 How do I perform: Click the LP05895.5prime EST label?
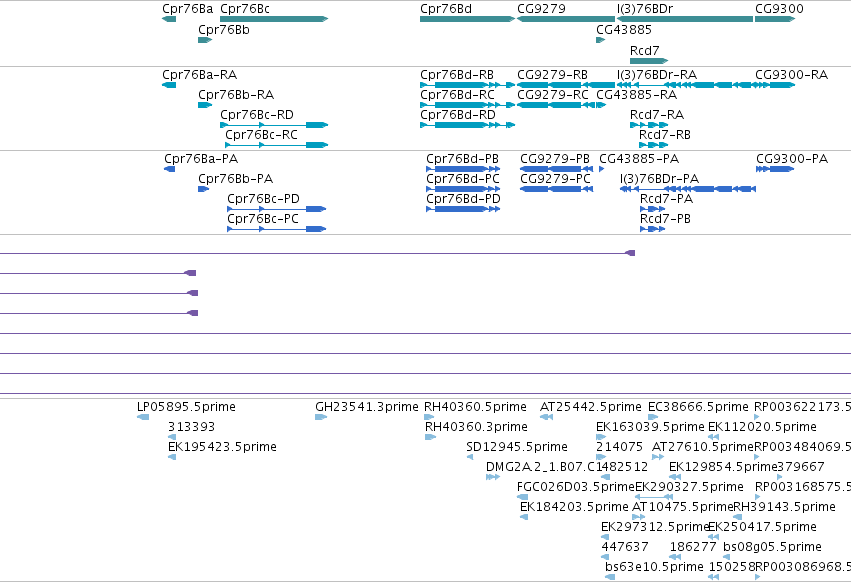[186, 407]
